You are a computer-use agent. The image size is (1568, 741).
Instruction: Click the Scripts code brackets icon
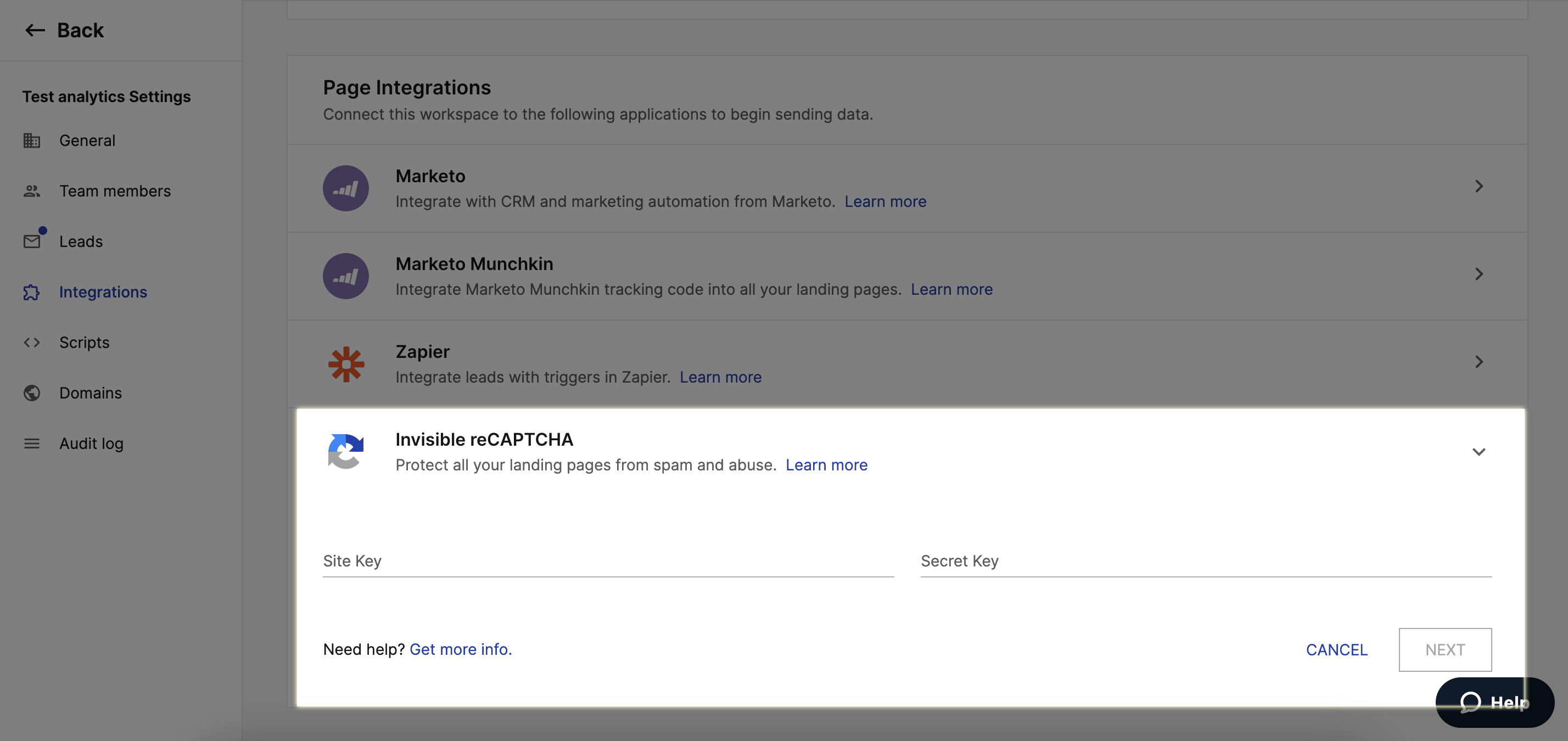click(x=32, y=343)
